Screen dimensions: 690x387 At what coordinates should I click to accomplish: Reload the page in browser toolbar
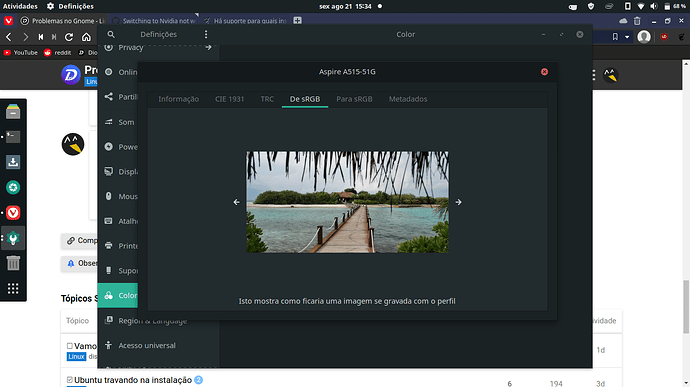pos(69,37)
